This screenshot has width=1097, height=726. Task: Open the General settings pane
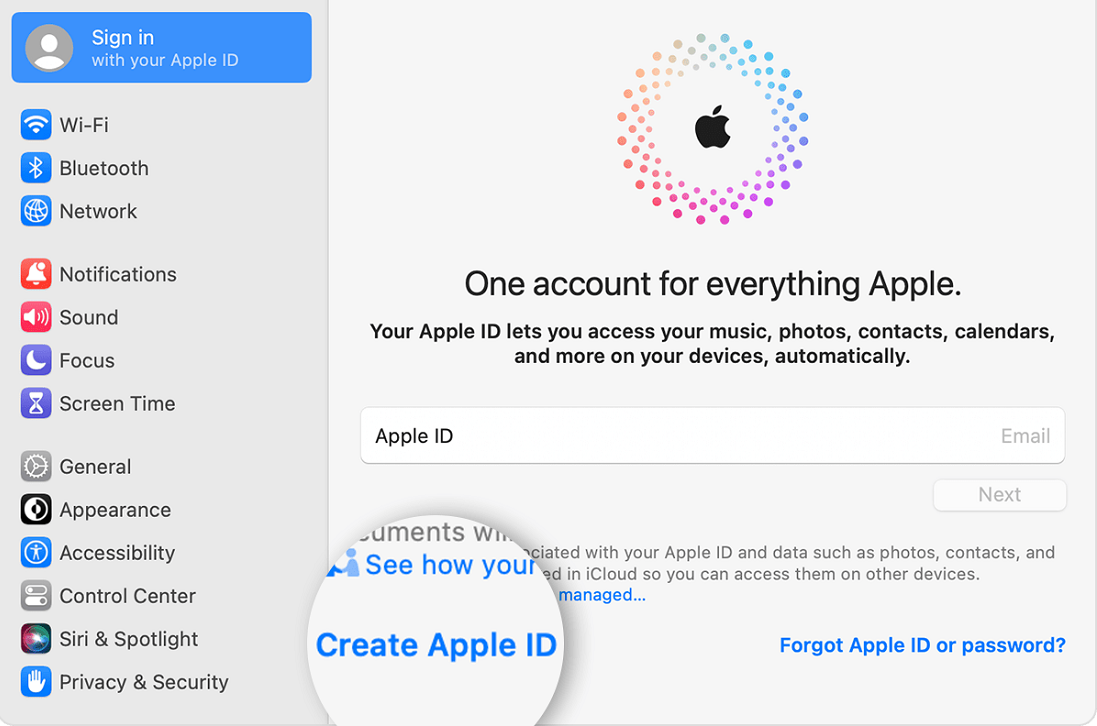[95, 467]
